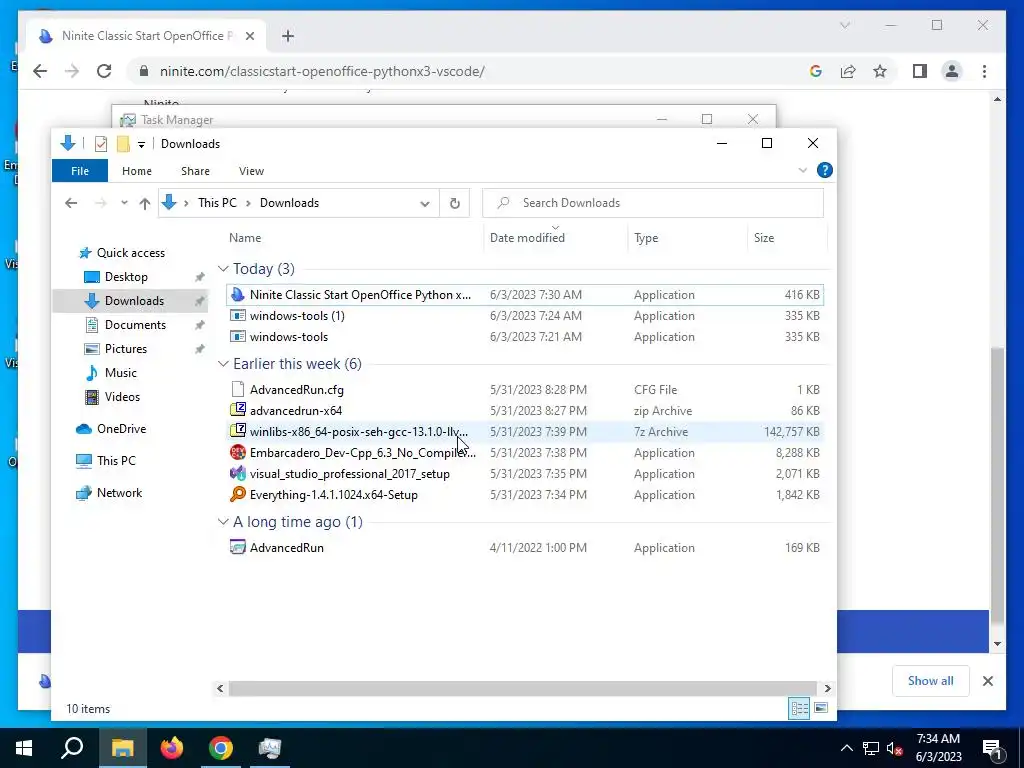The height and width of the screenshot is (768, 1024).
Task: Navigate back in File Explorer
Action: click(71, 203)
